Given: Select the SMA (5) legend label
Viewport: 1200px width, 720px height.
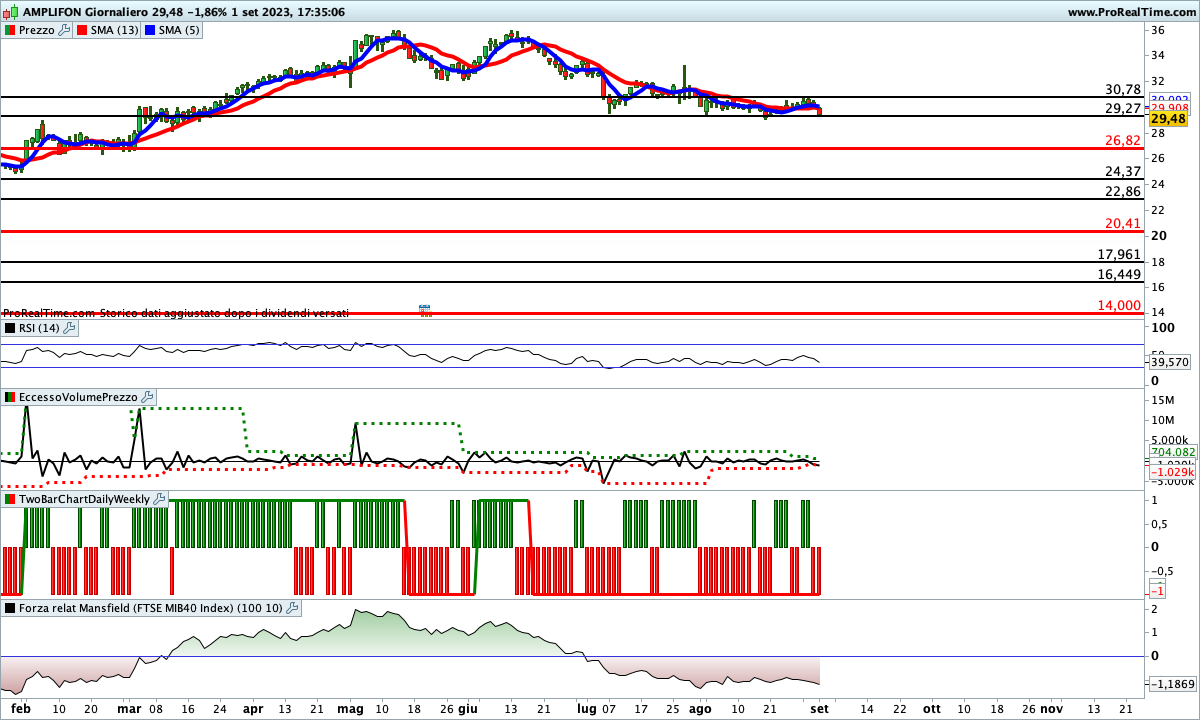Looking at the screenshot, I should click(x=180, y=30).
